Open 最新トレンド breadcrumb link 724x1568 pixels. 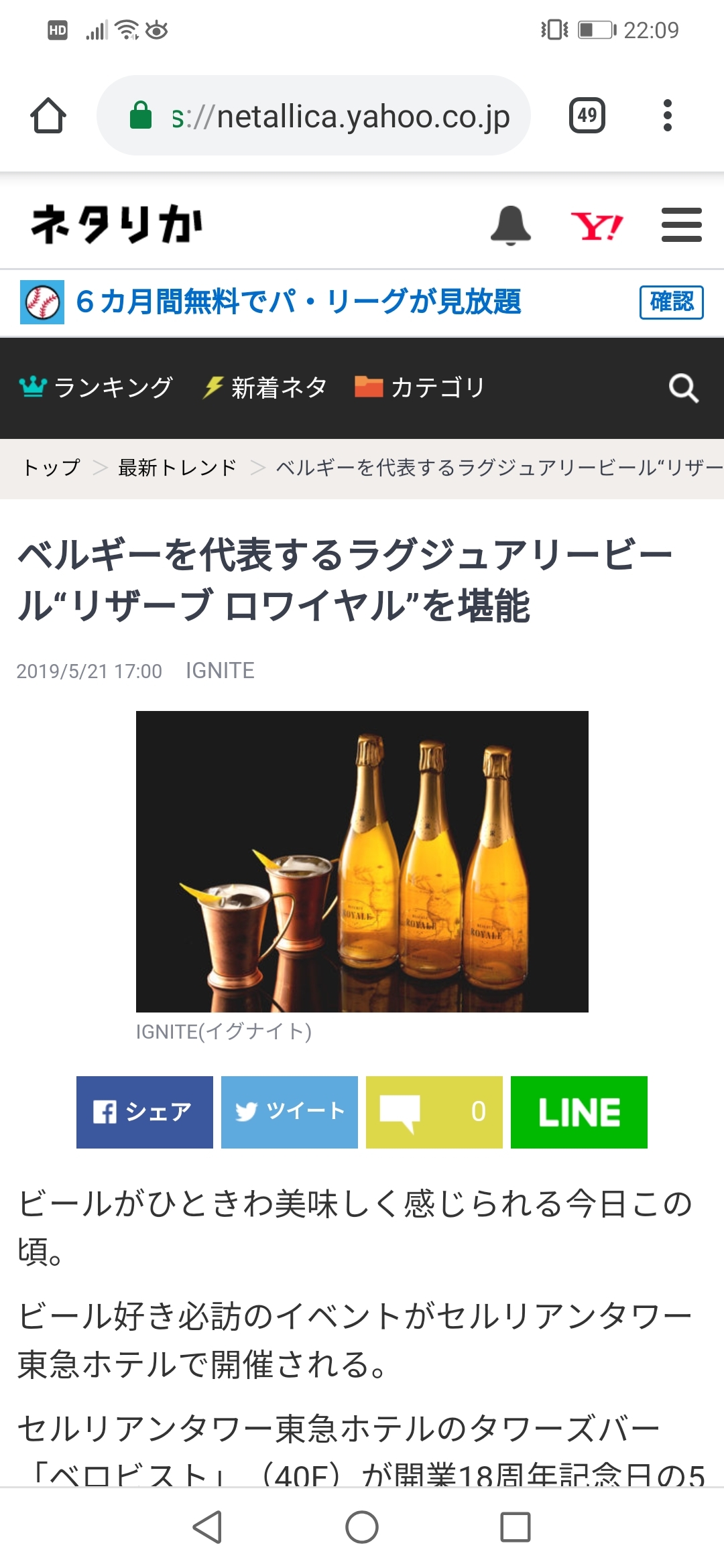tap(178, 467)
